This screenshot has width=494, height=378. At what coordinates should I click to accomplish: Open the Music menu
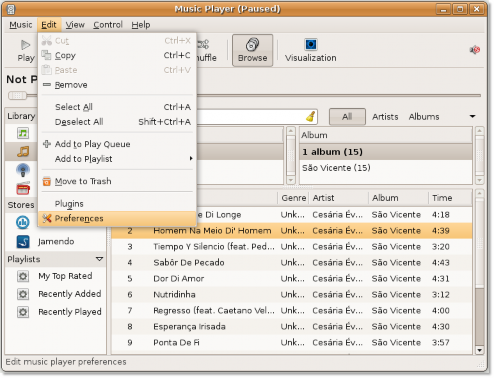coord(21,25)
